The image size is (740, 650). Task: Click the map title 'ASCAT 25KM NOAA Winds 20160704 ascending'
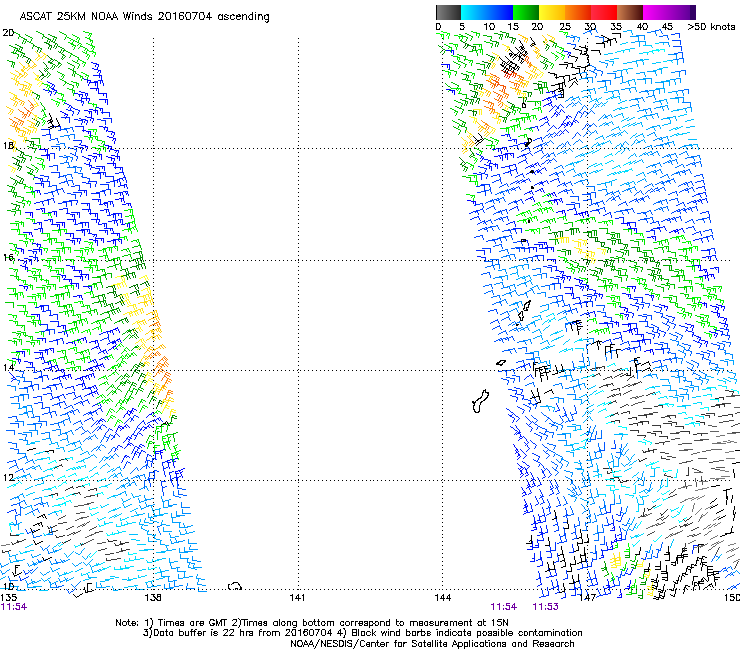tap(144, 17)
